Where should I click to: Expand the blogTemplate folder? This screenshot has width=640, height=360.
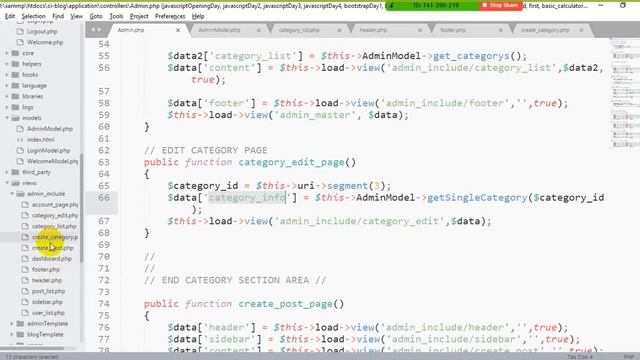point(12,334)
